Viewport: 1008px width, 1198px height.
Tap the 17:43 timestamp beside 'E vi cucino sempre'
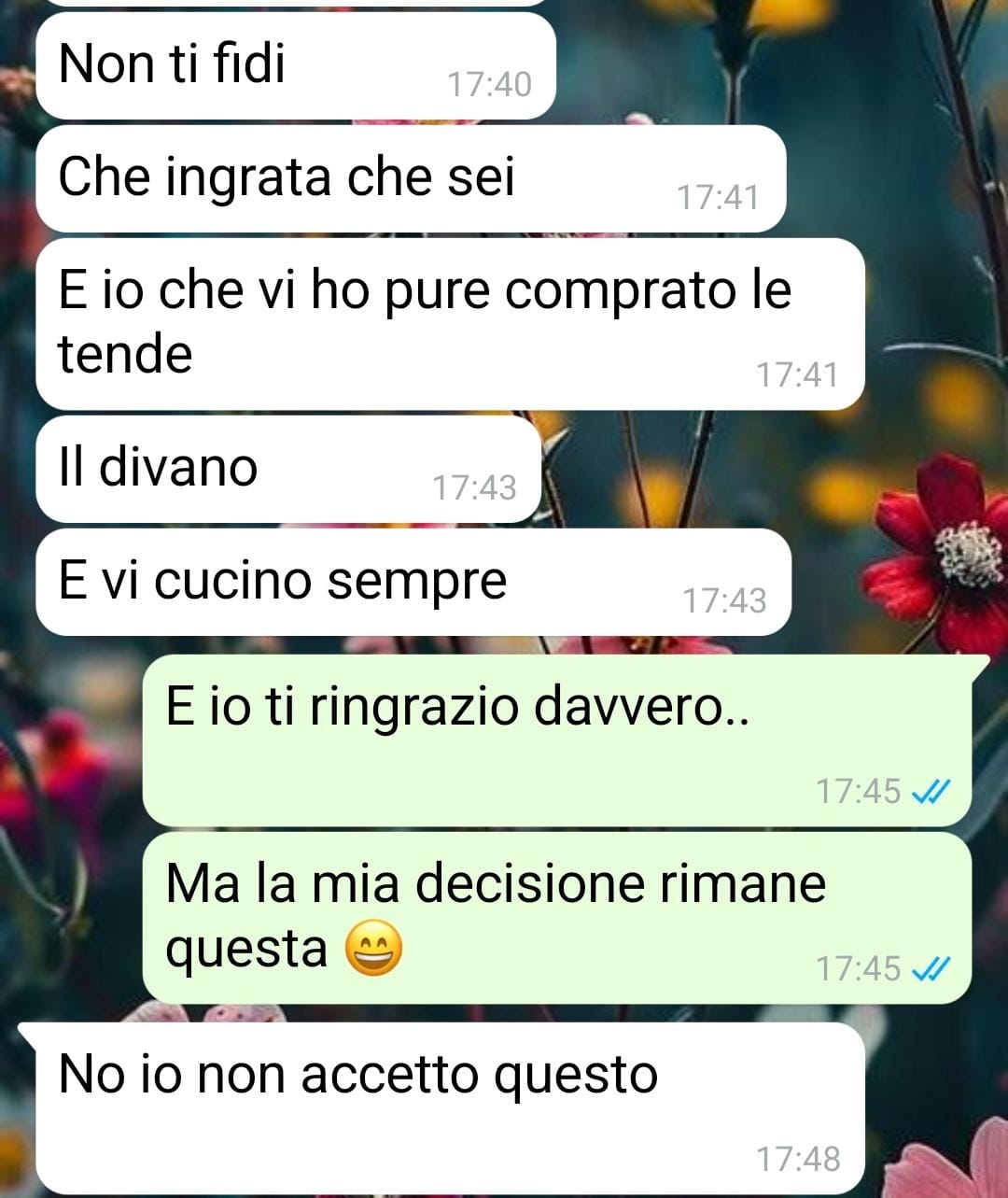724,600
